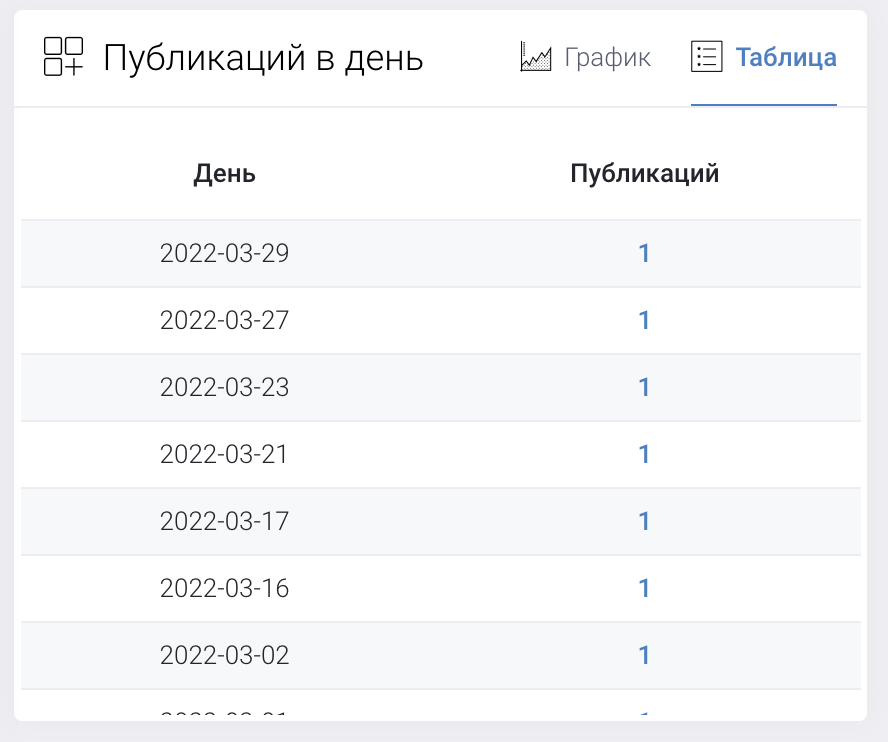Open publication count for 2022-03-21
Screen dimensions: 888x742
[x=644, y=455]
